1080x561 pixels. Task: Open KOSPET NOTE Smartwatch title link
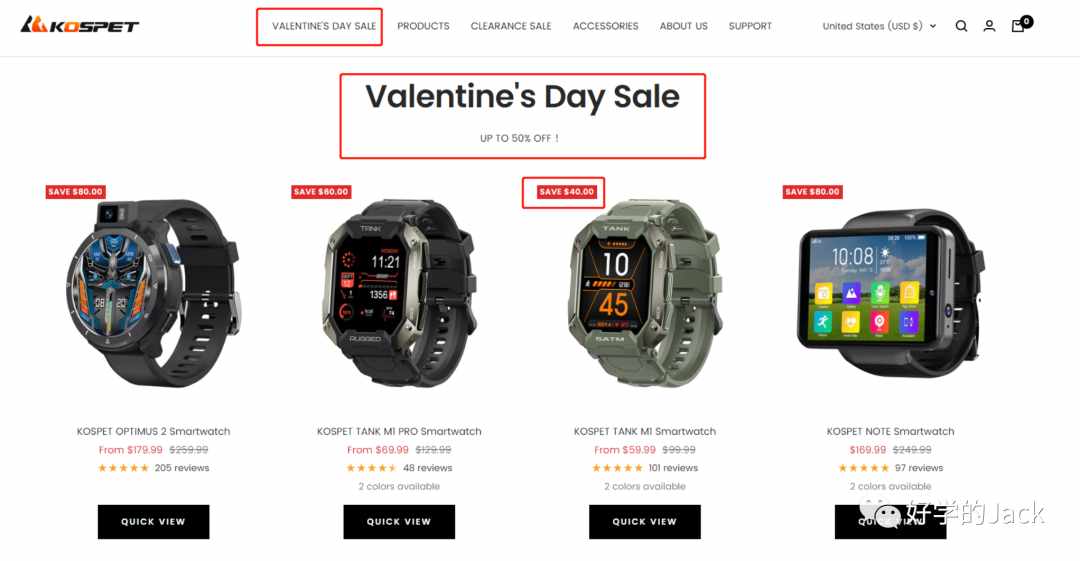coord(891,431)
